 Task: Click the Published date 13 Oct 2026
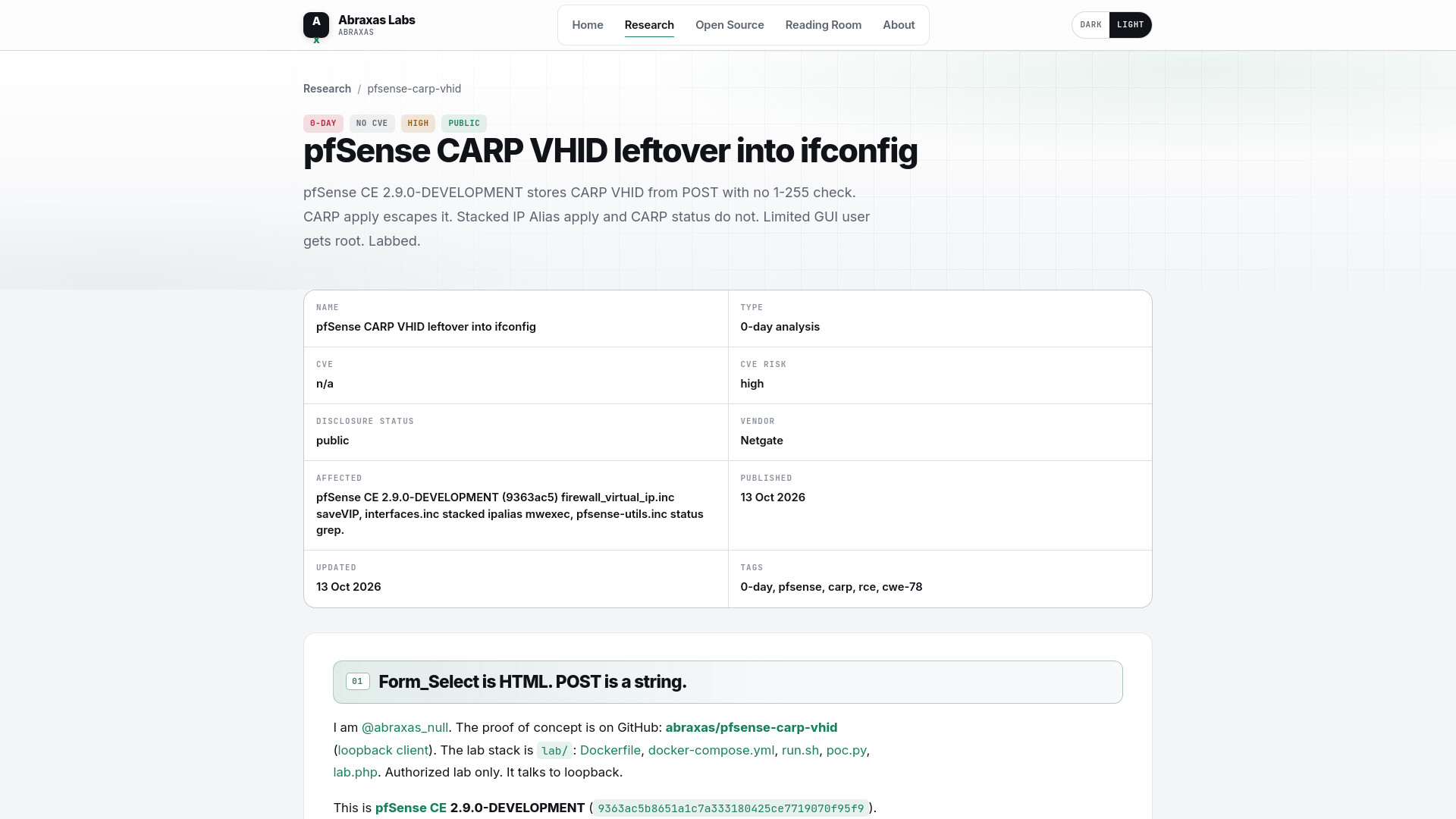coord(773,497)
